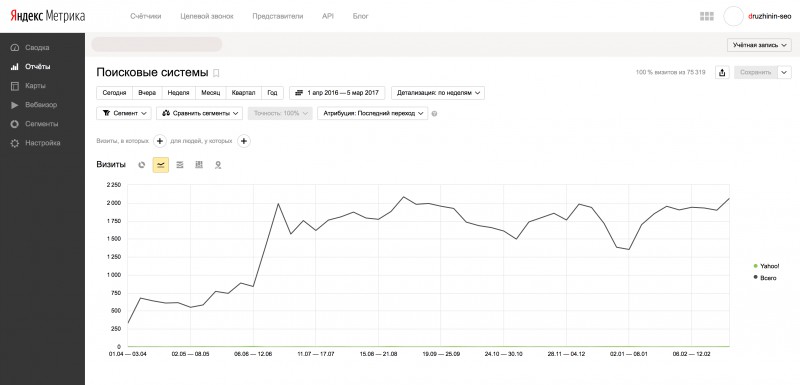
Task: Select the Вчера period
Action: [147, 93]
